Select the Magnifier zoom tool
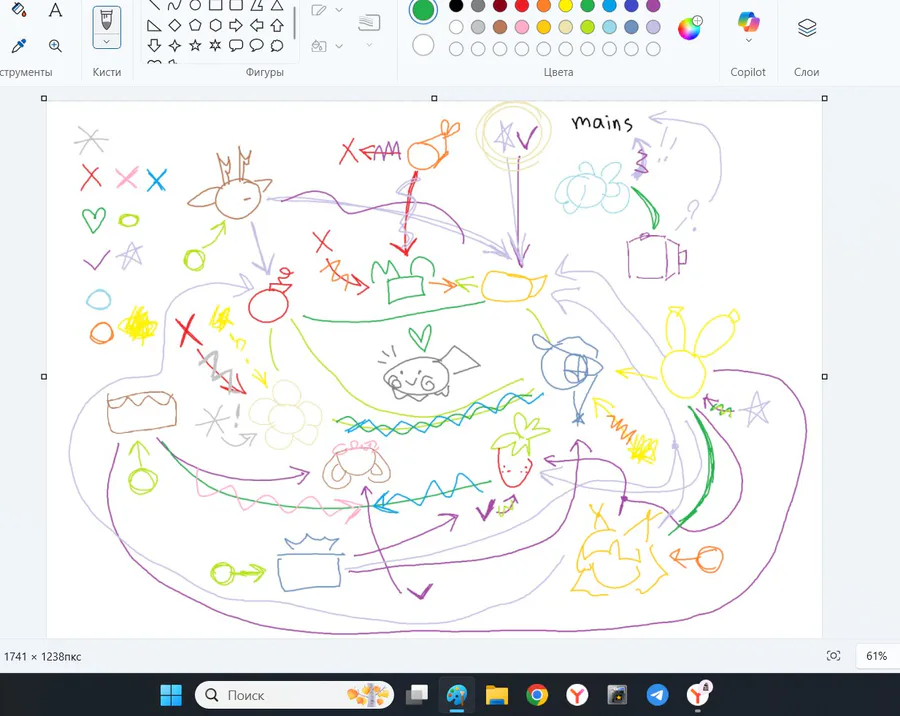Screen dimensions: 900x716 pyautogui.click(x=55, y=46)
